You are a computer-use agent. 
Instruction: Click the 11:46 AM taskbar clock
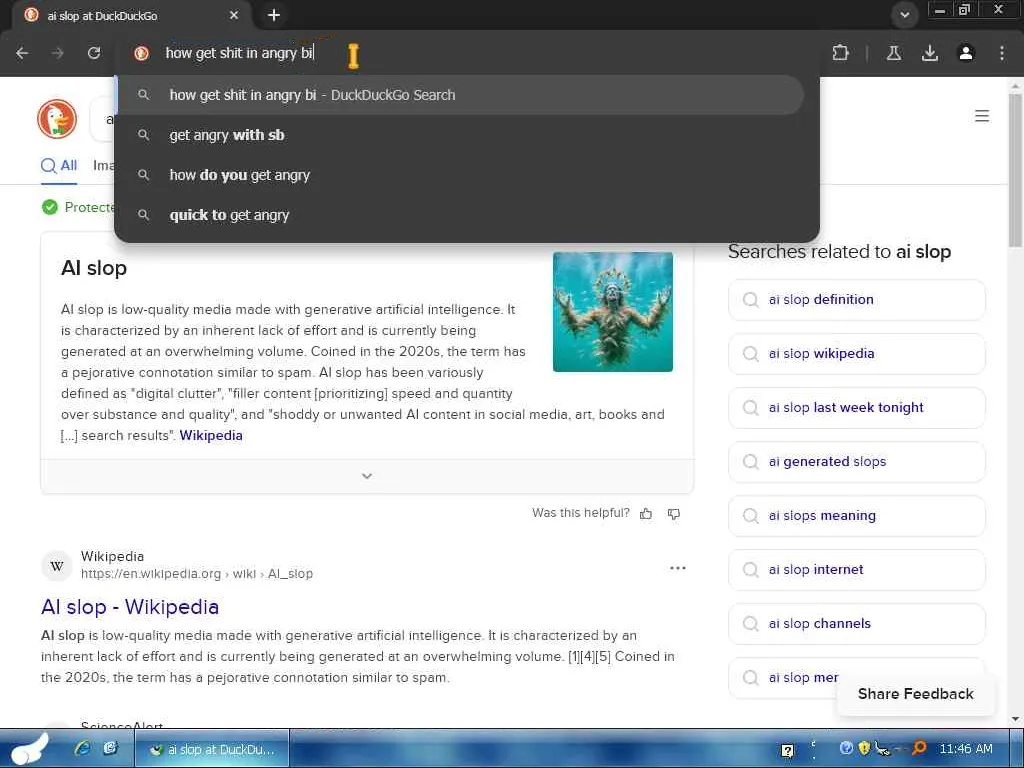pos(966,749)
